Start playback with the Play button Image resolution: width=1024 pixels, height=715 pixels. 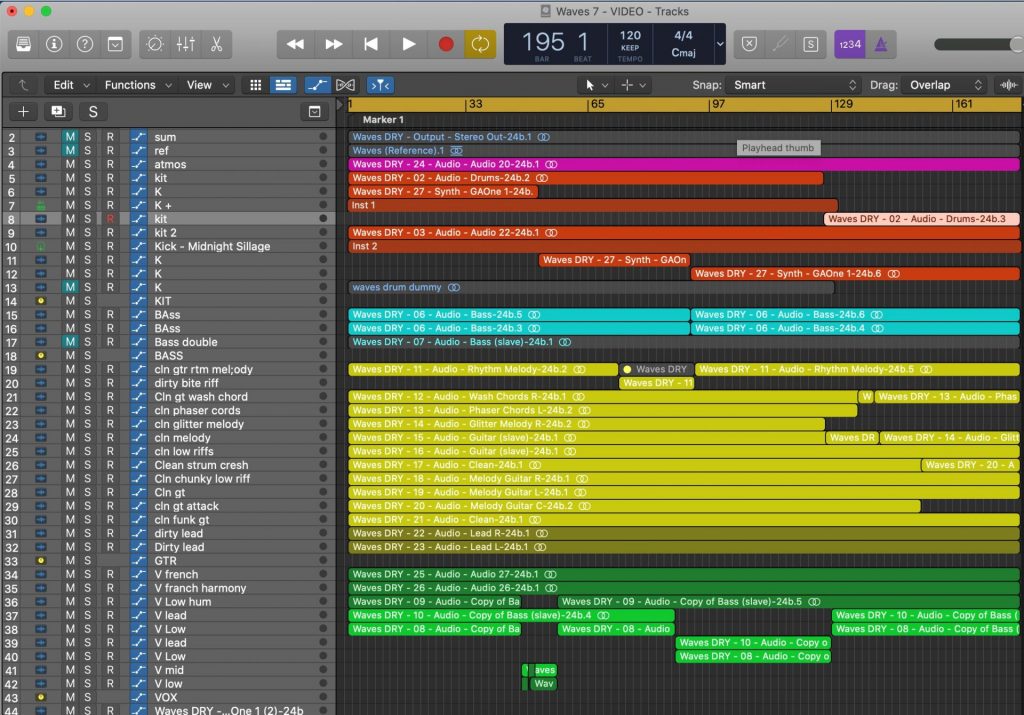coord(409,44)
